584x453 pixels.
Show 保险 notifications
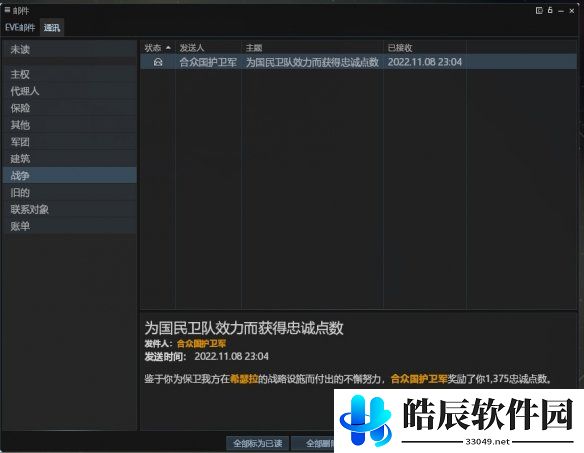(x=70, y=108)
